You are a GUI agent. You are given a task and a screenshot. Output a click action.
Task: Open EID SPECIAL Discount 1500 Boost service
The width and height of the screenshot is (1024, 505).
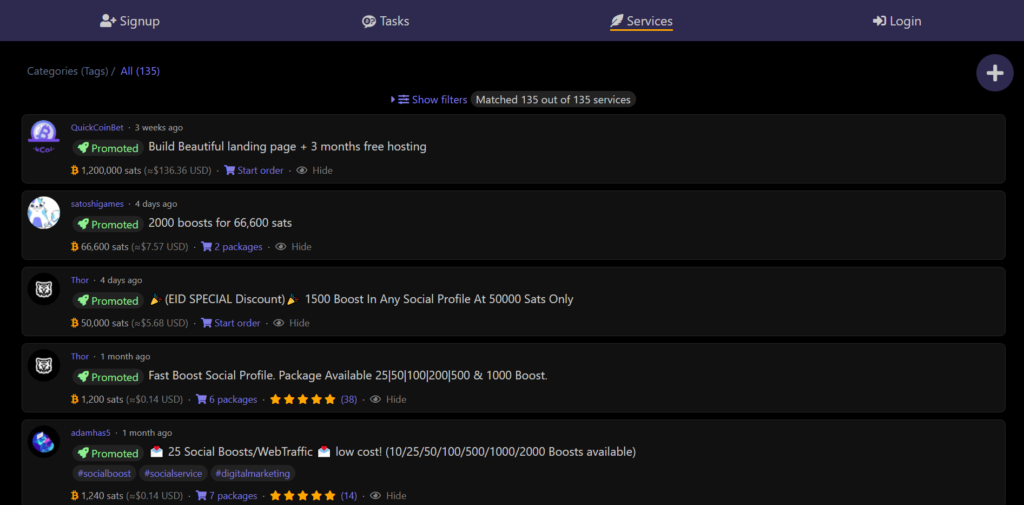(x=362, y=299)
